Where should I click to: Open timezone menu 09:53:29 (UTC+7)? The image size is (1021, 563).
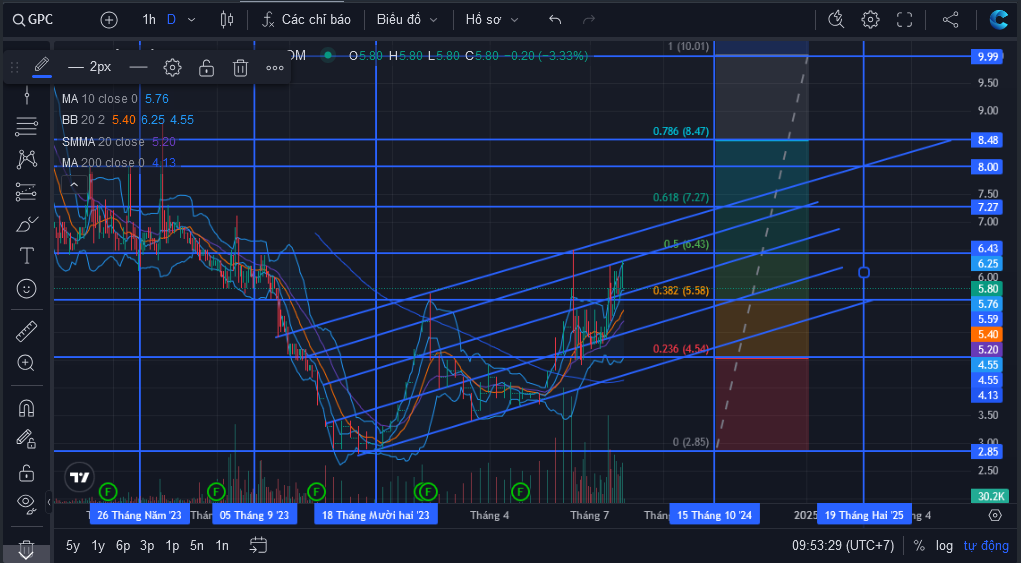coord(843,545)
